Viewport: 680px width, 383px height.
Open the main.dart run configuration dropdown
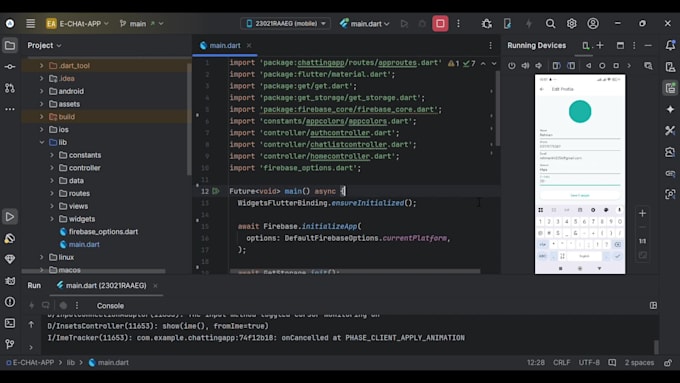[x=365, y=23]
